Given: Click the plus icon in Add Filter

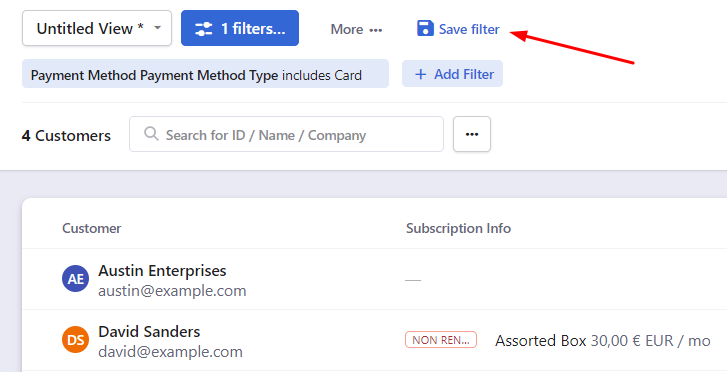Looking at the screenshot, I should pos(421,74).
